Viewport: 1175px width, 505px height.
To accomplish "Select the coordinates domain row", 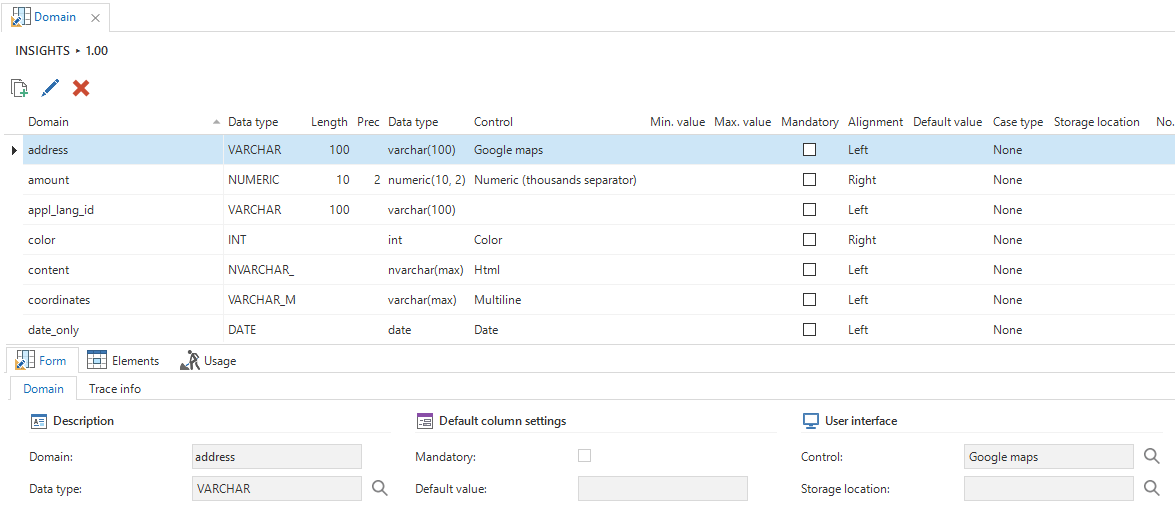I will click(x=59, y=300).
